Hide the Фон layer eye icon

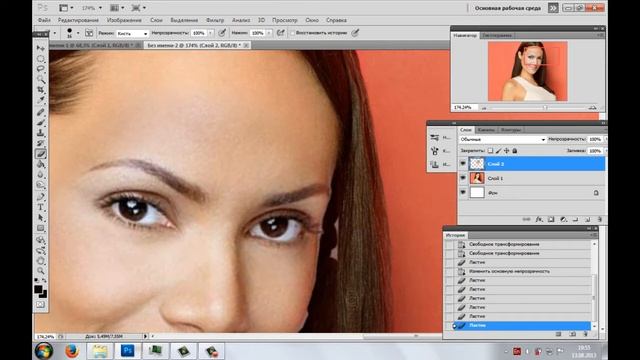463,192
